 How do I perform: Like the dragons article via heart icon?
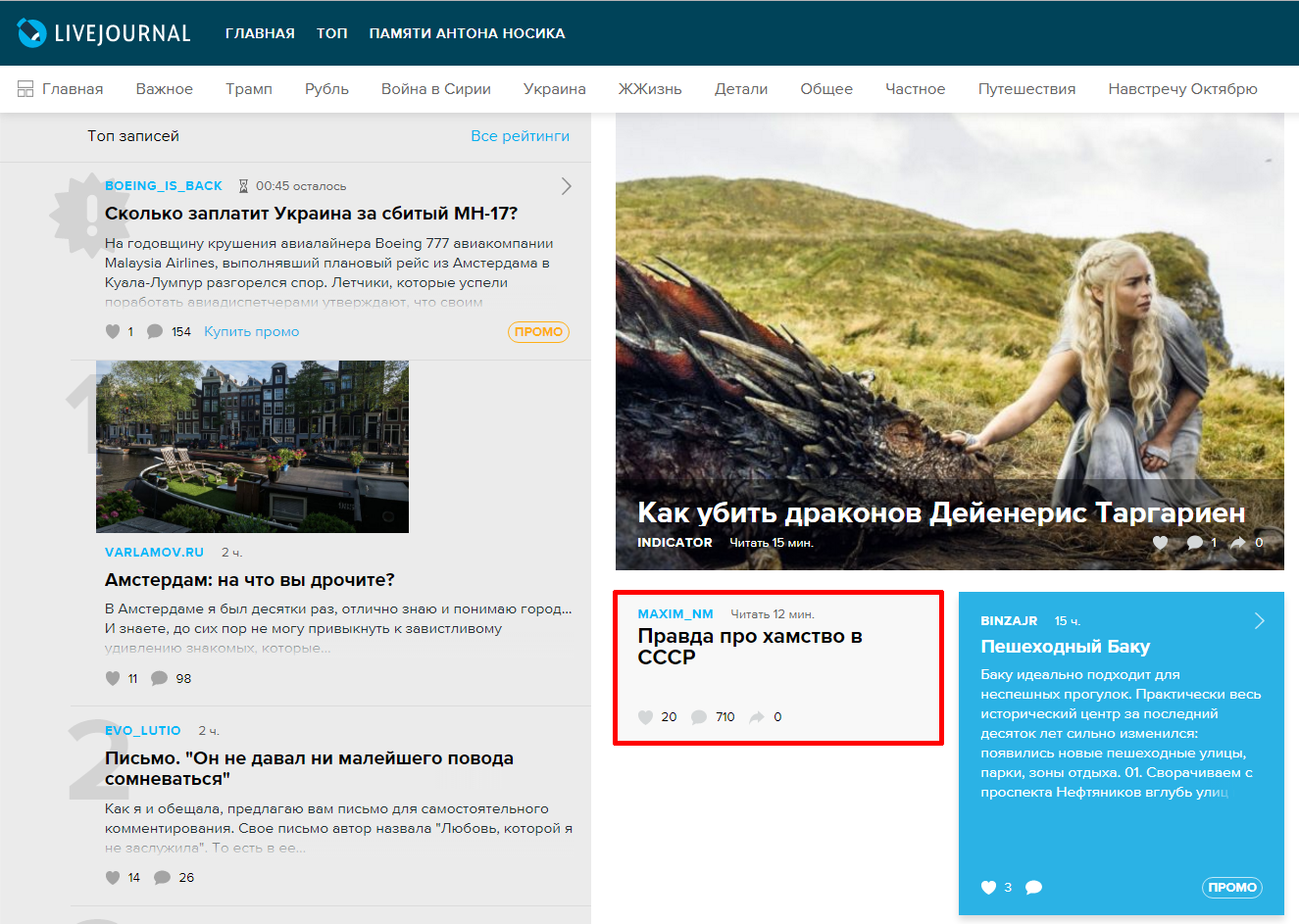coord(1161,543)
